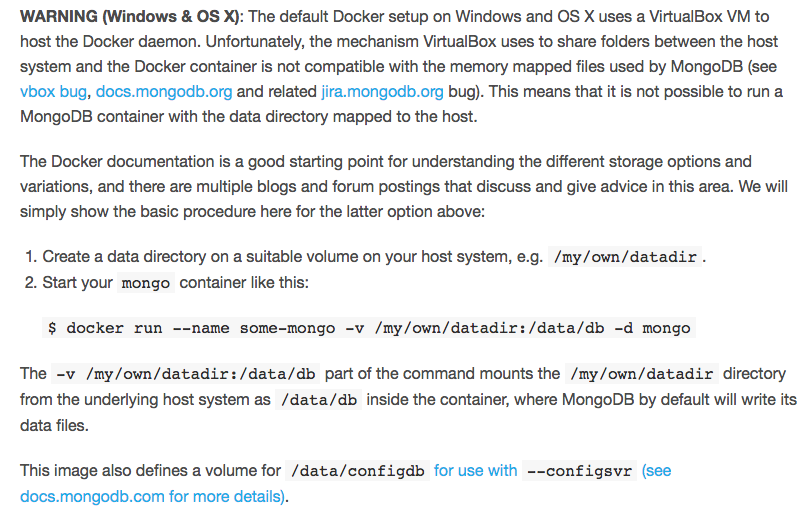This screenshot has width=810, height=517.
Task: Open the "vbox bug" link
Action: coord(53,91)
